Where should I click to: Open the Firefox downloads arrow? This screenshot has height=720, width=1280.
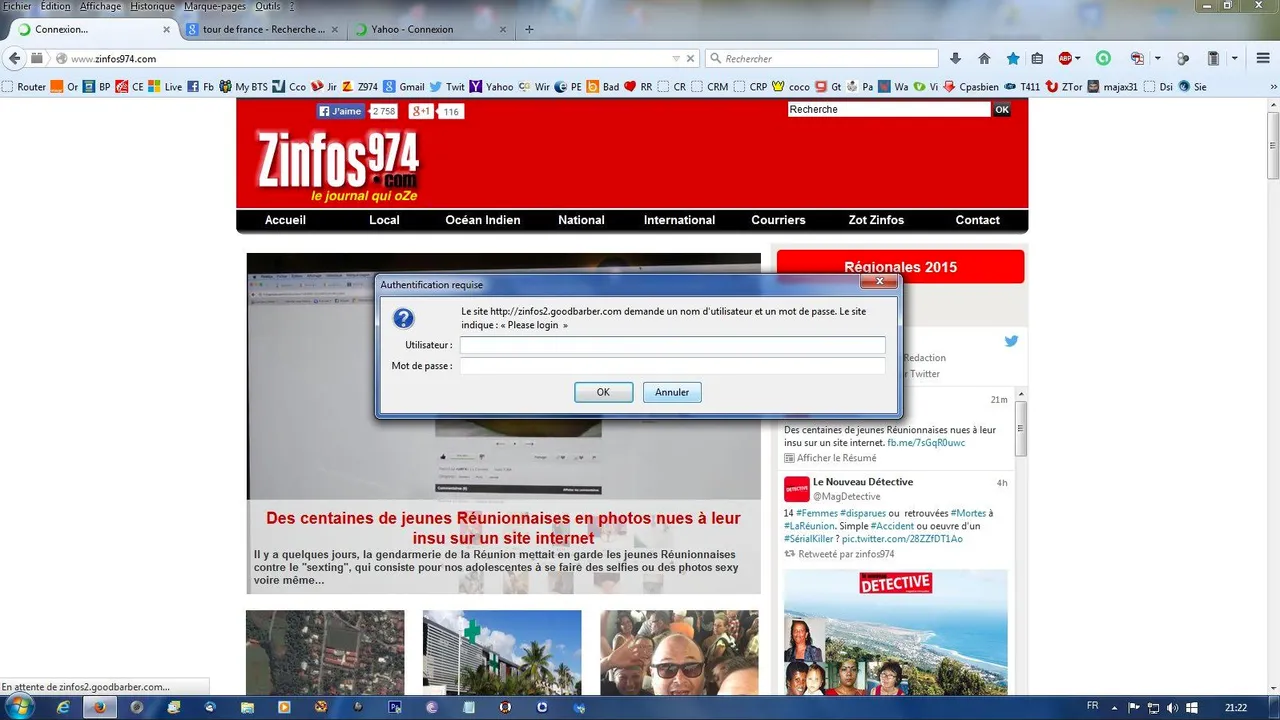pyautogui.click(x=955, y=58)
